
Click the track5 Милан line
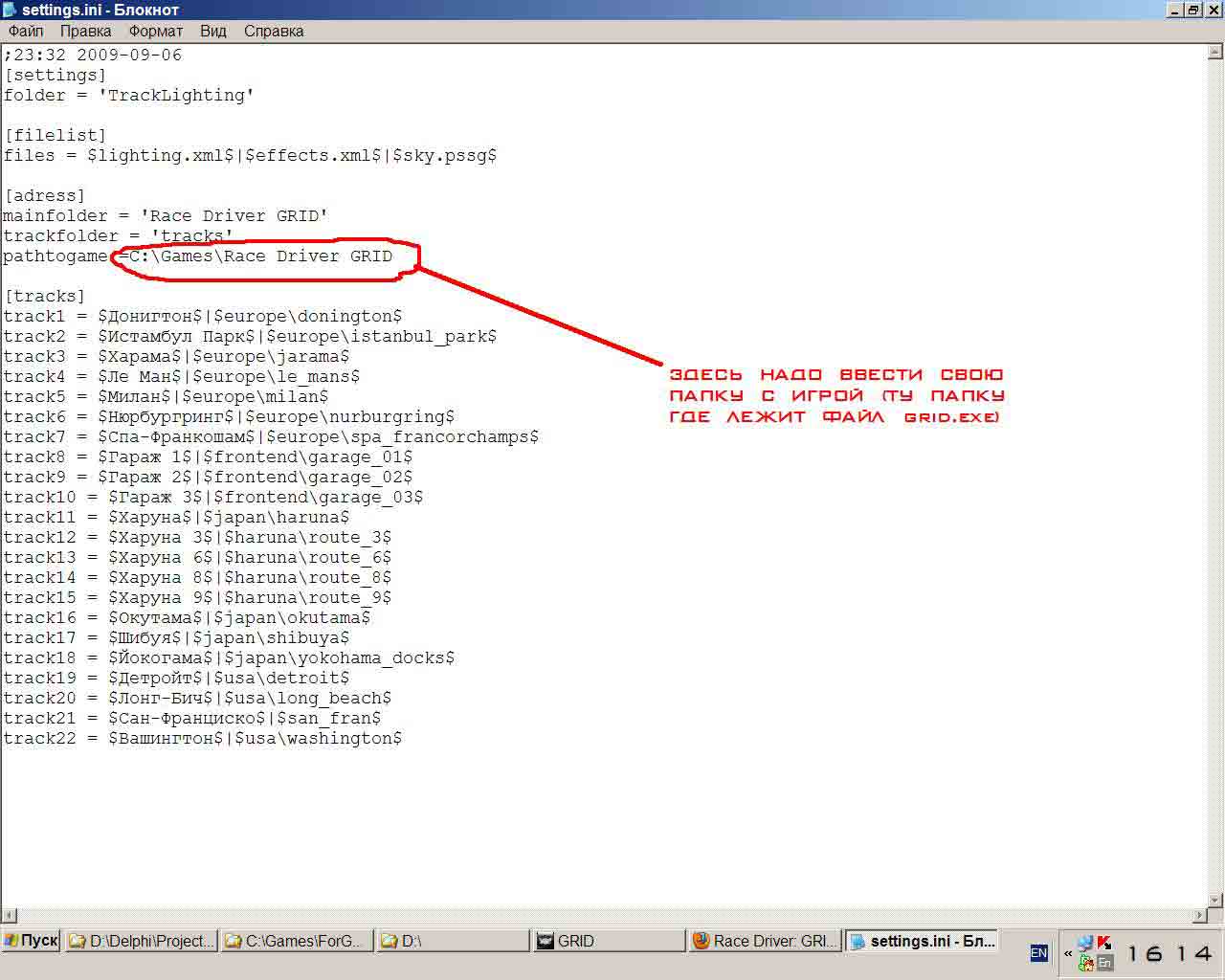pyautogui.click(x=166, y=396)
